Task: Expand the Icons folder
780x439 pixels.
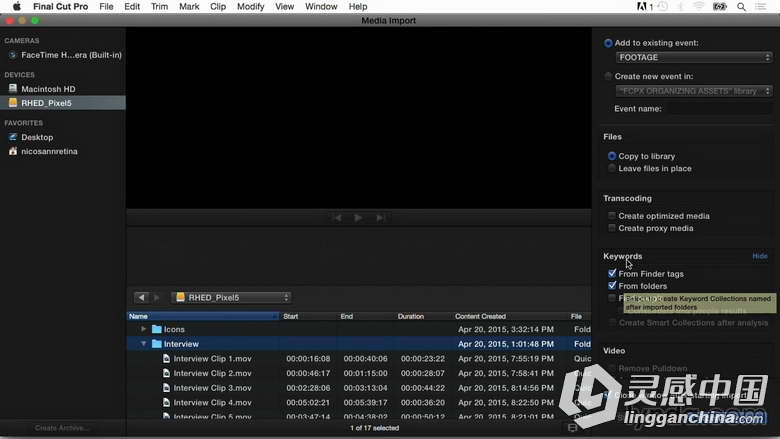Action: tap(143, 329)
